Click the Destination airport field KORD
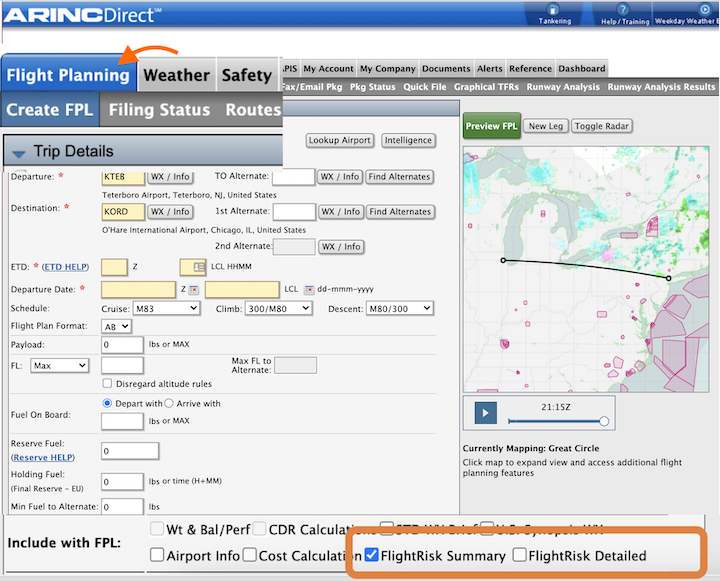 pos(123,211)
